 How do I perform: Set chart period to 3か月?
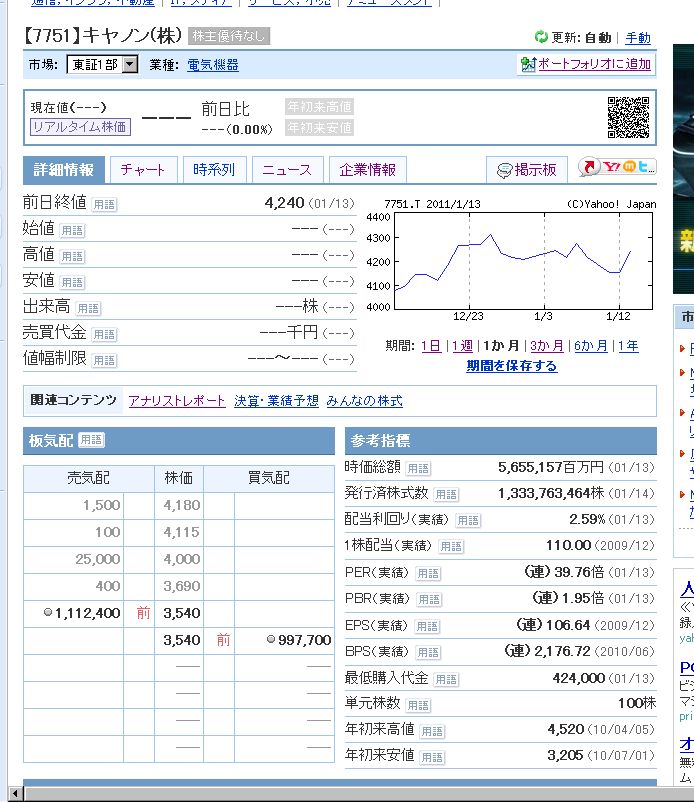pos(546,346)
